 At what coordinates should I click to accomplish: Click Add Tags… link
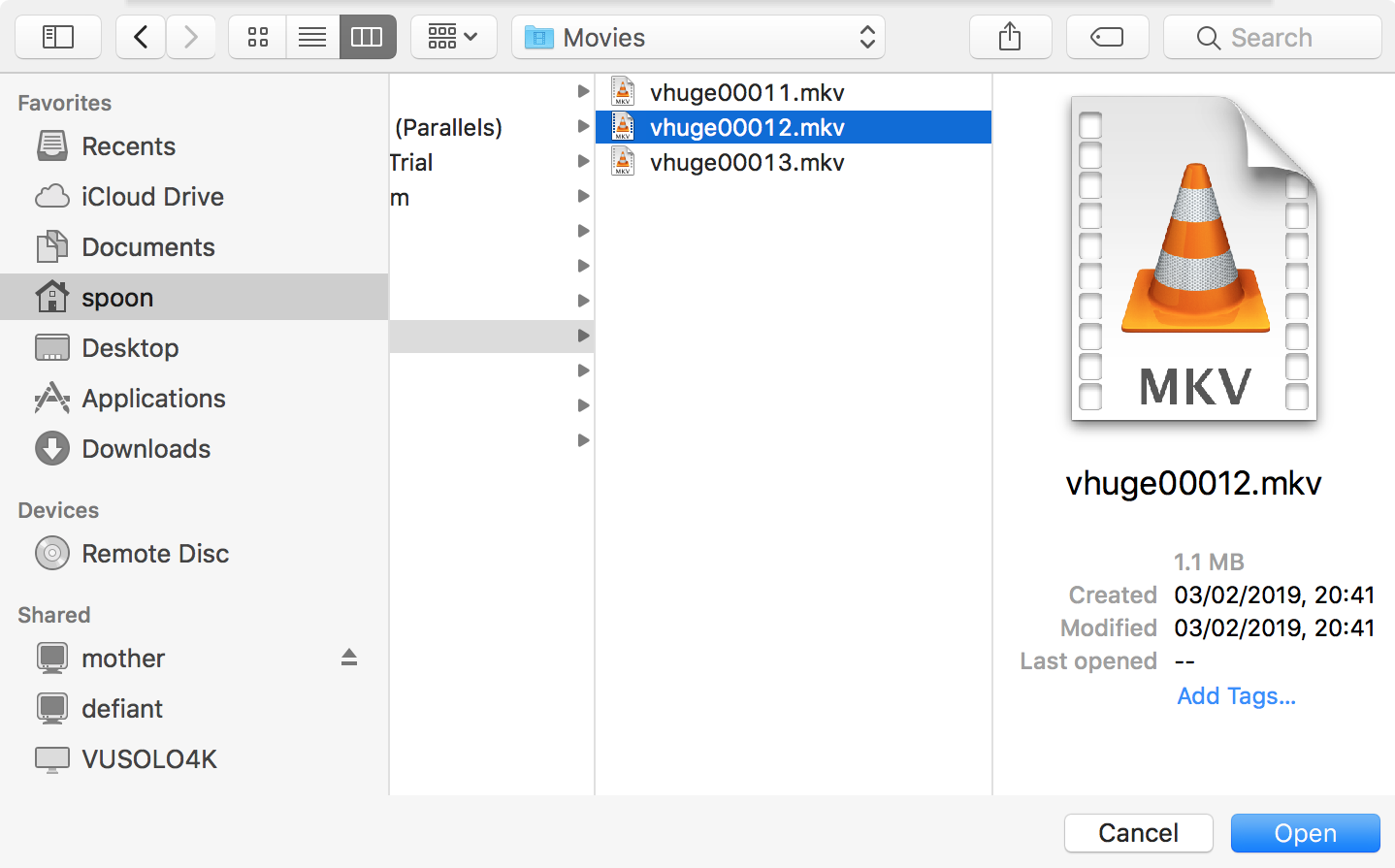[x=1236, y=696]
